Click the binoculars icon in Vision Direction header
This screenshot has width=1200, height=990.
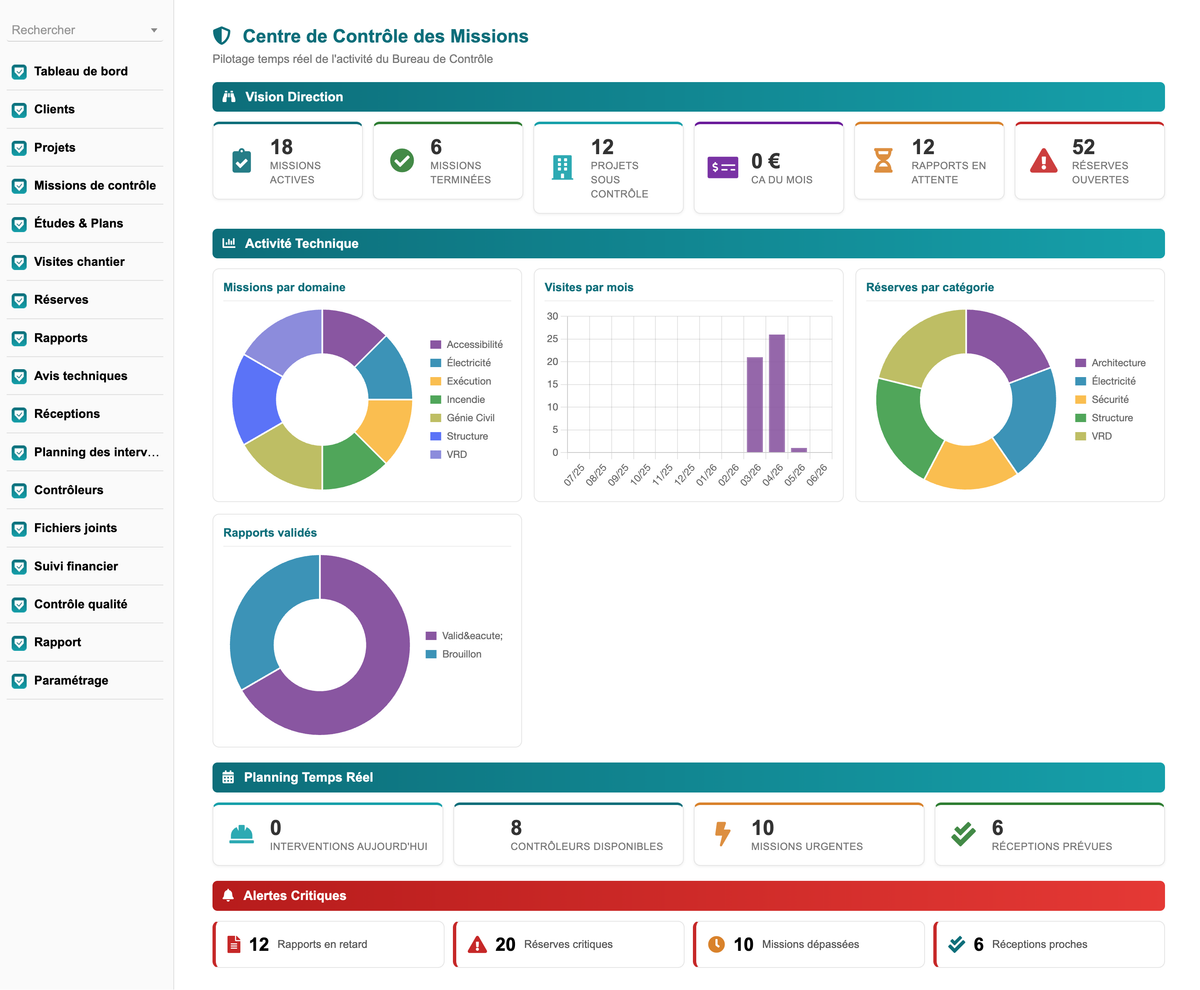[228, 97]
